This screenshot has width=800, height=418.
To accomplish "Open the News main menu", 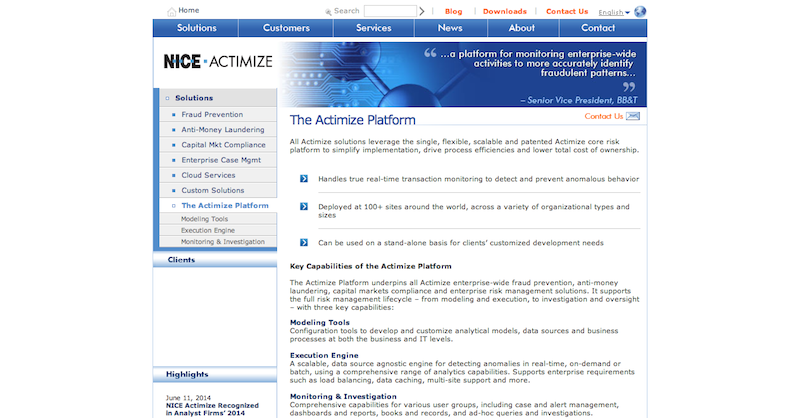I will point(450,28).
